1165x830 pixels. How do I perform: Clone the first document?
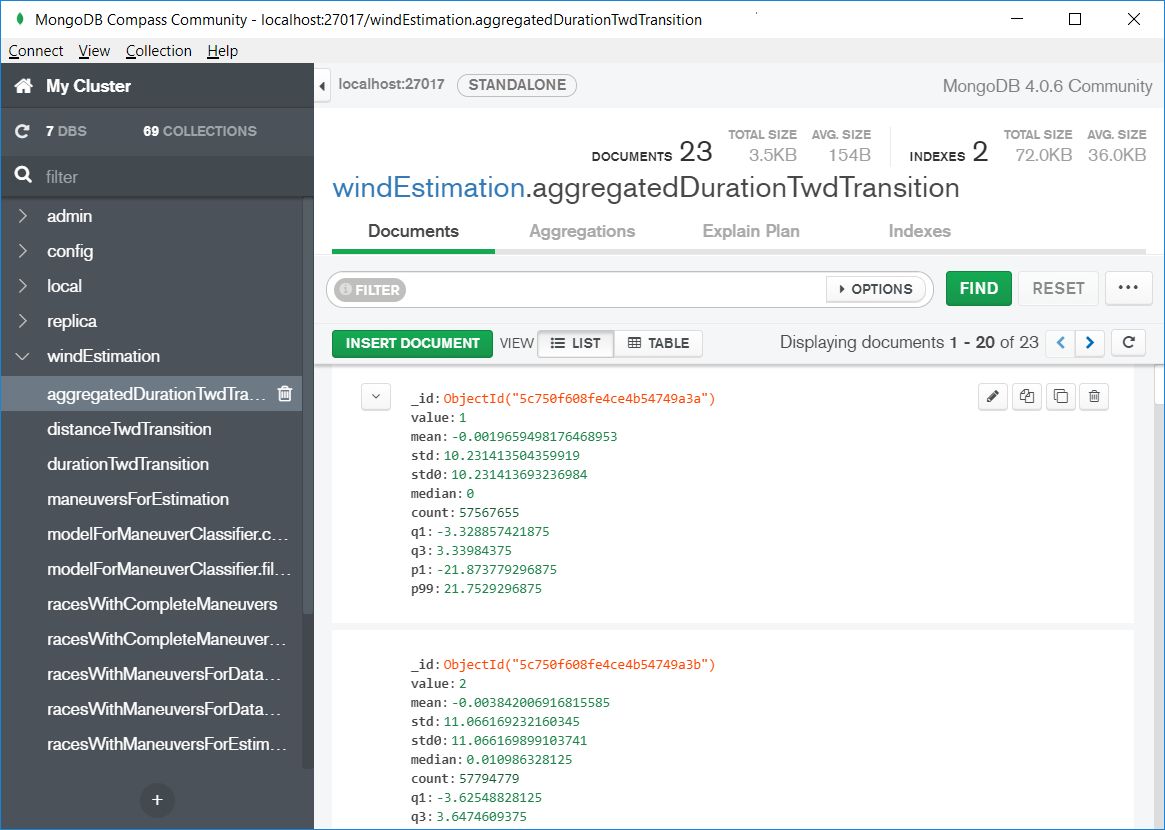coord(1061,396)
